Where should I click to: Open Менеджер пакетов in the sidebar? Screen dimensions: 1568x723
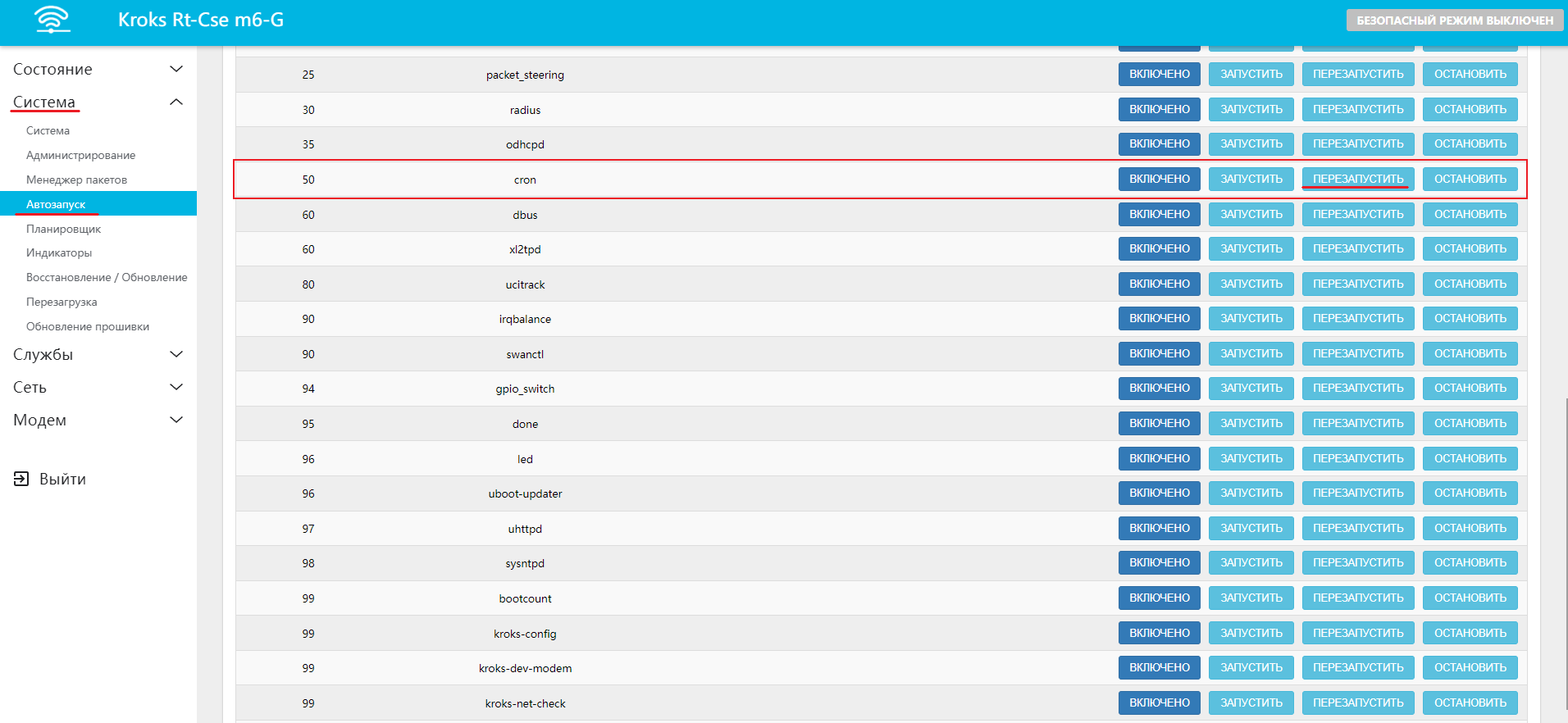pyautogui.click(x=76, y=180)
